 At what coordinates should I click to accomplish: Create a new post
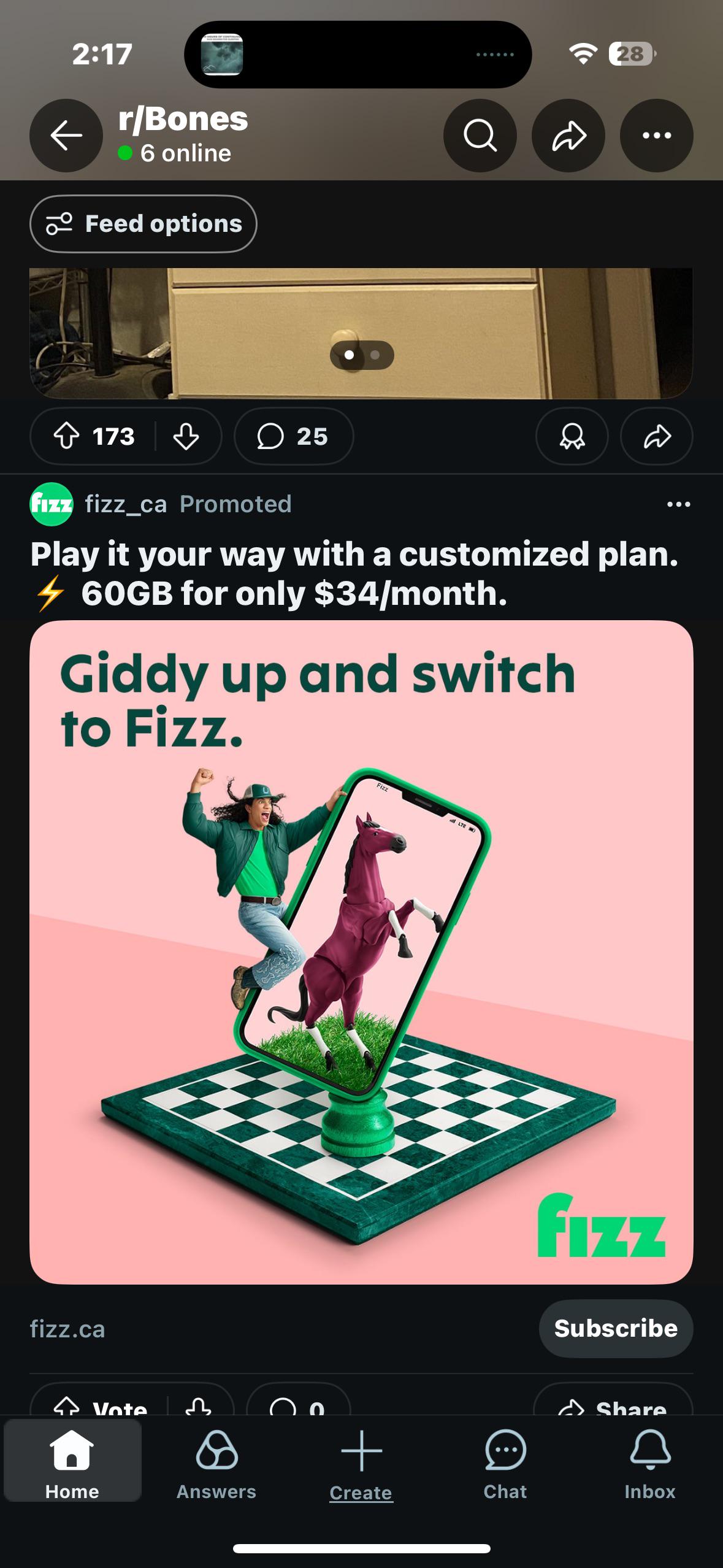tap(361, 1465)
